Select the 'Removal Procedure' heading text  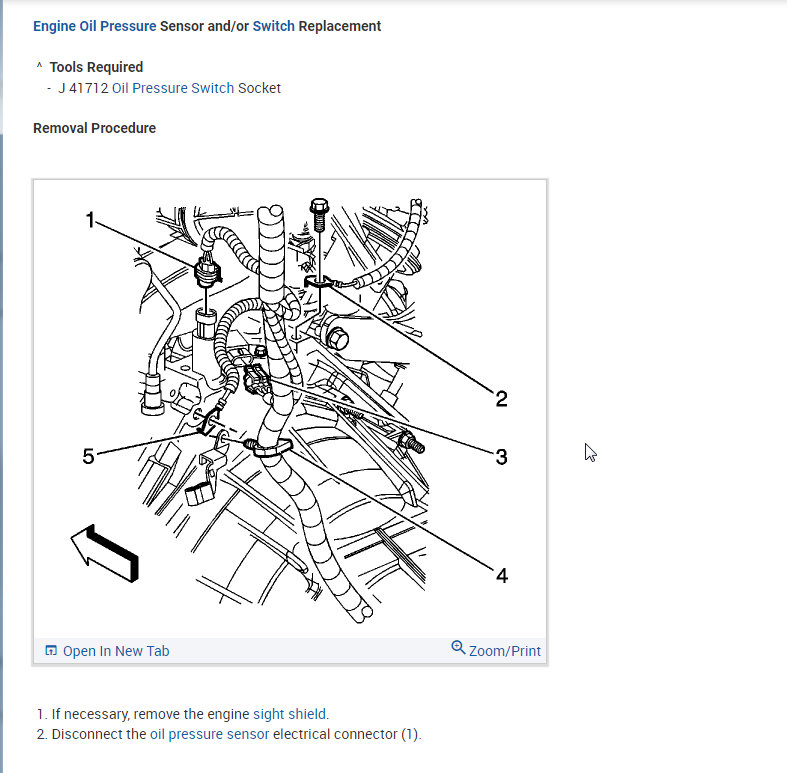pyautogui.click(x=94, y=128)
